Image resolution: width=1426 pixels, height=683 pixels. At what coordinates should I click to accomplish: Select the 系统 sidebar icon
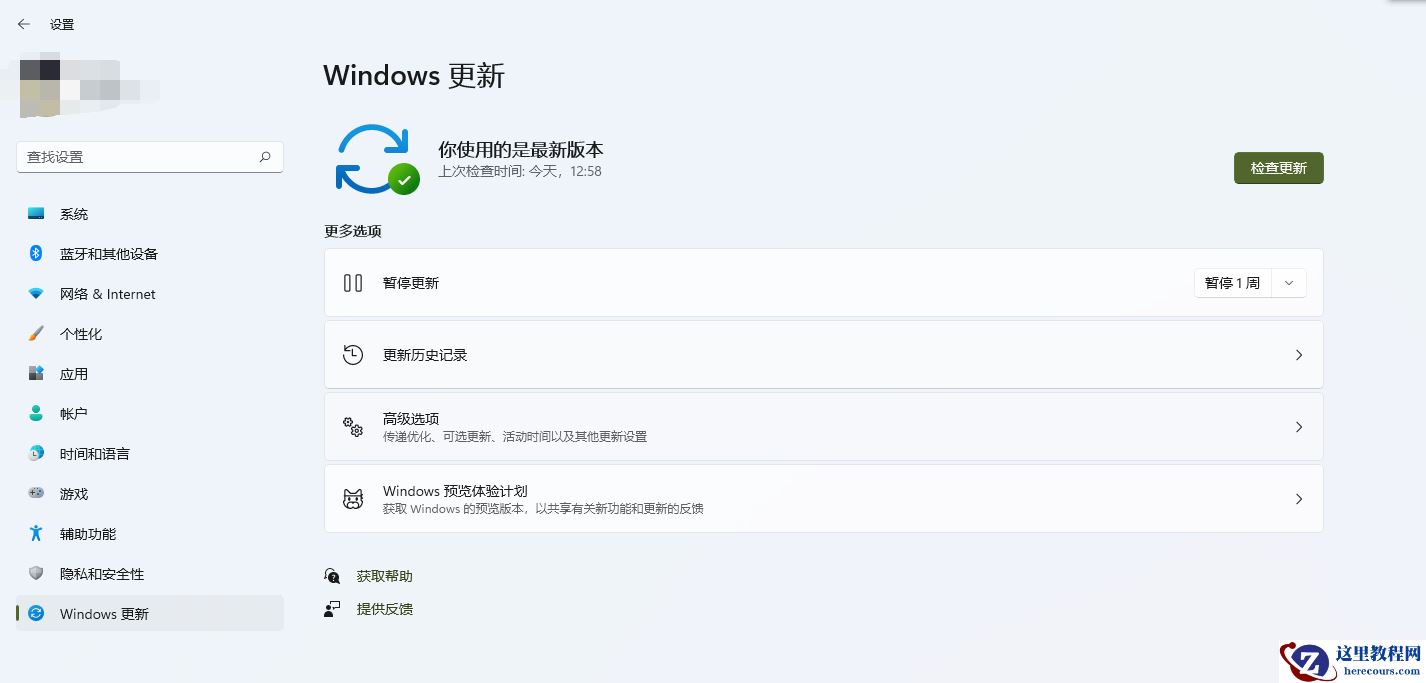pyautogui.click(x=37, y=213)
